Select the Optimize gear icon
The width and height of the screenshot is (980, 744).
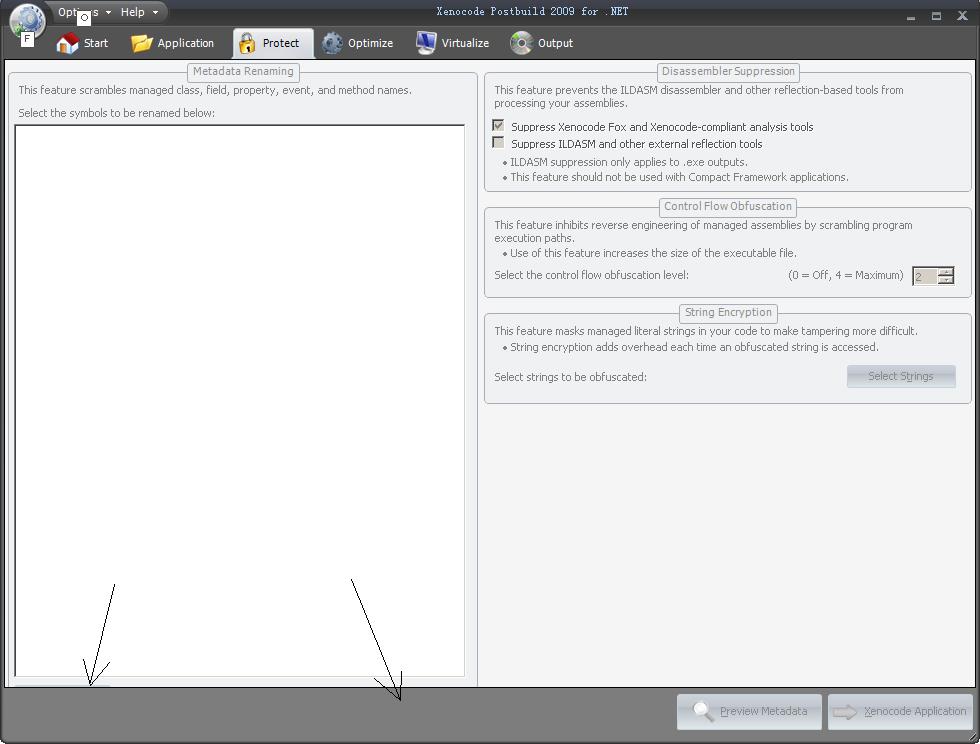(332, 43)
